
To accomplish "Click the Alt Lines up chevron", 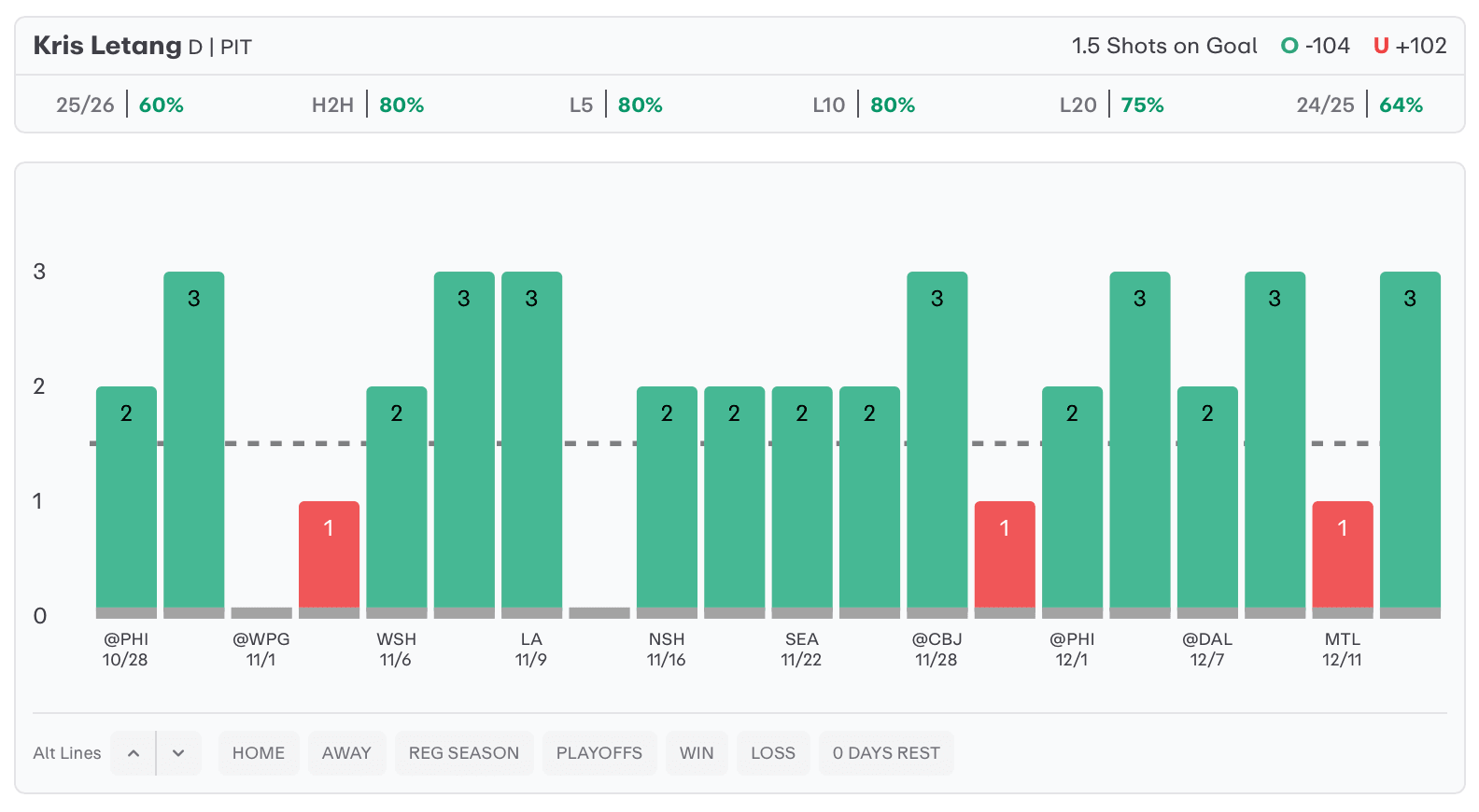I will [134, 753].
